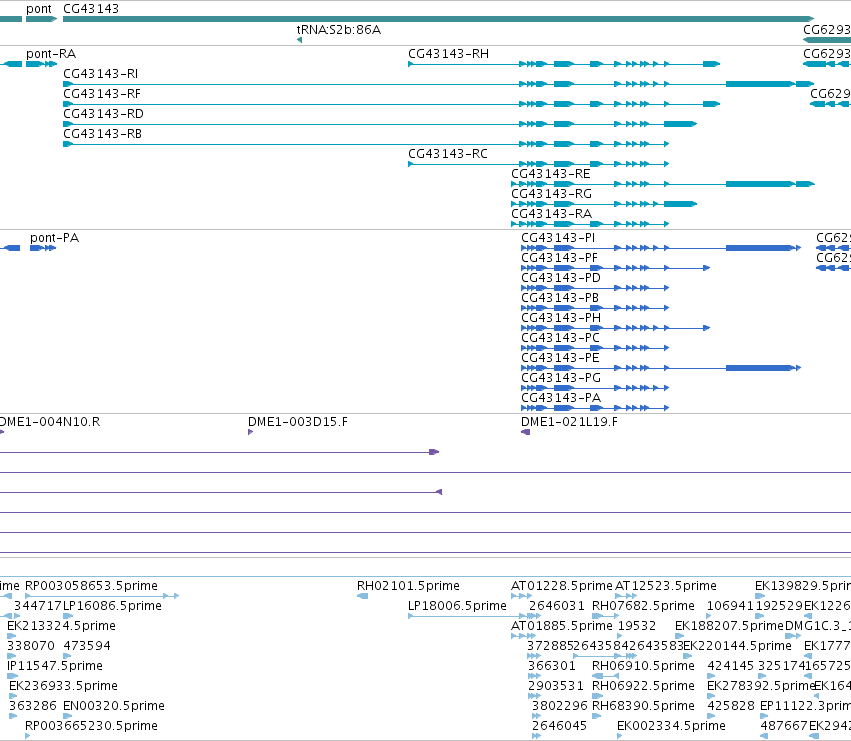Click the EST label 338070
The width and height of the screenshot is (851, 741).
click(x=31, y=646)
